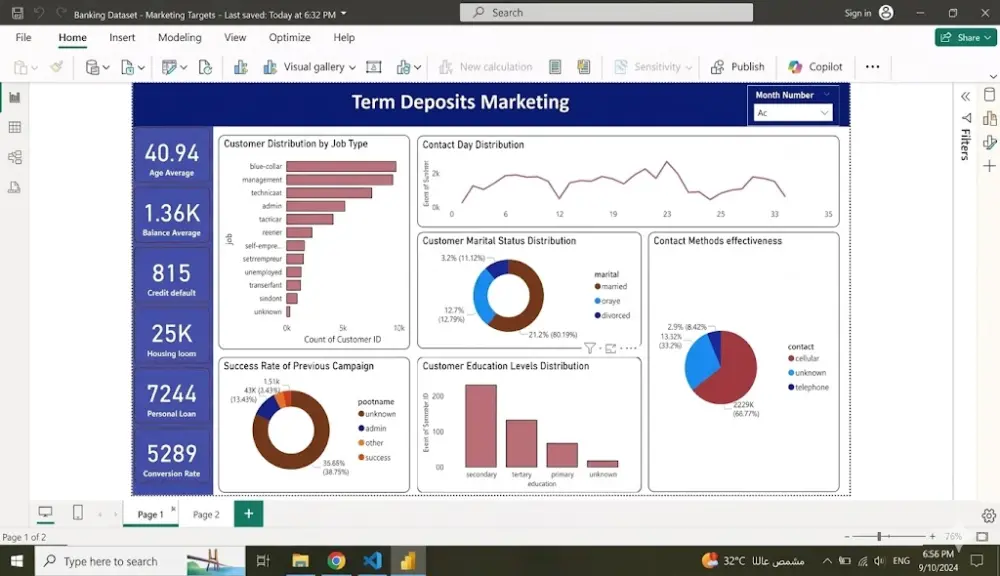The image size is (1000, 576).
Task: Open the Month Number slicer dropdown
Action: coord(826,111)
